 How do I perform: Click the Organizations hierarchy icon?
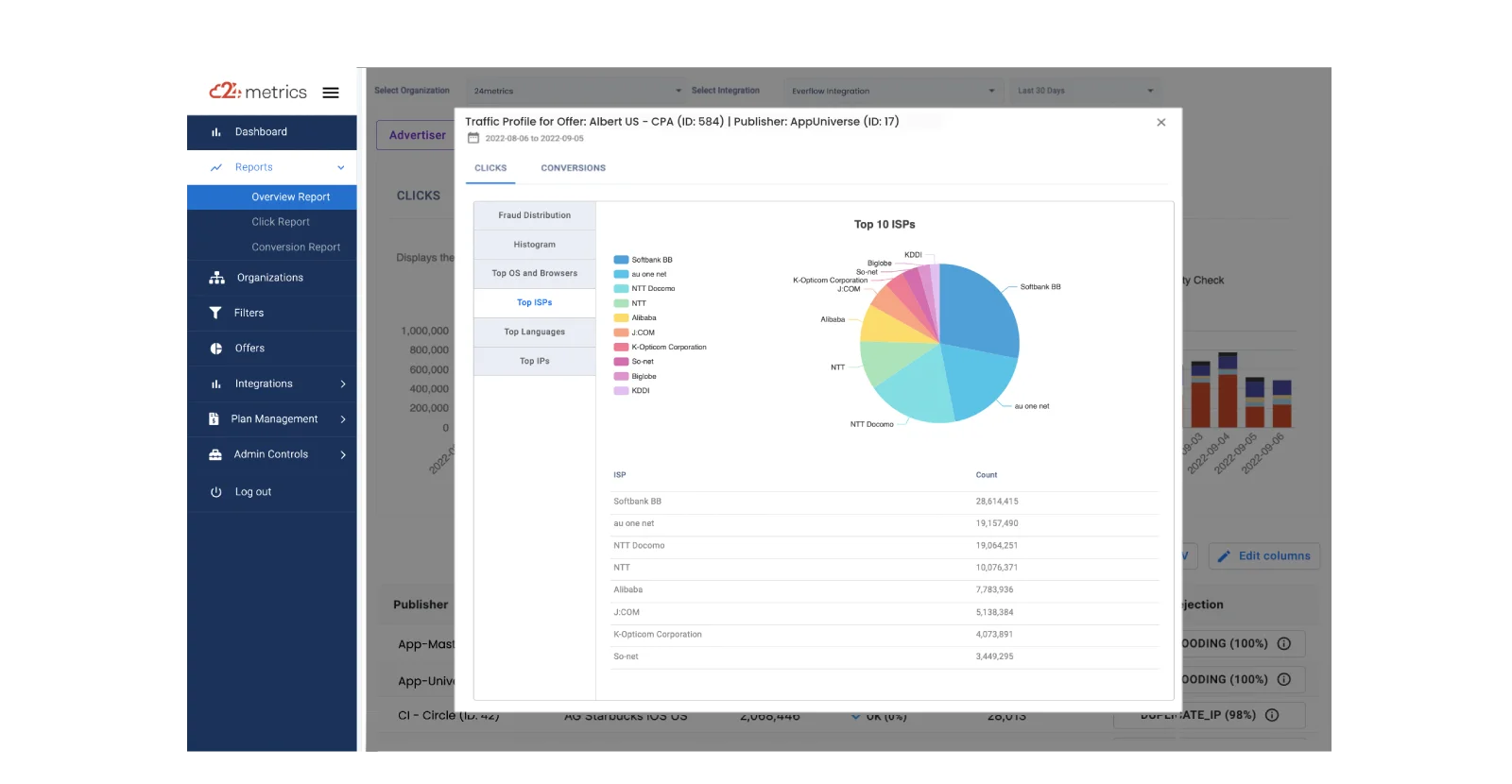click(216, 278)
